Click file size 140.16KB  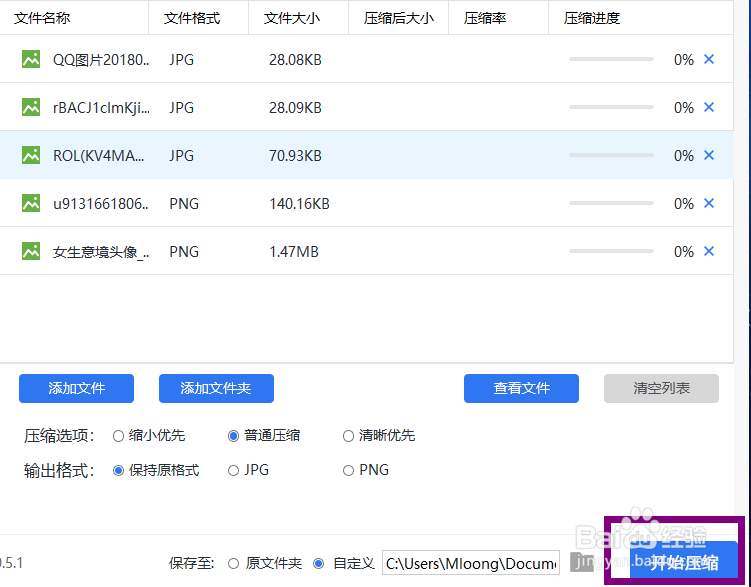coord(299,203)
